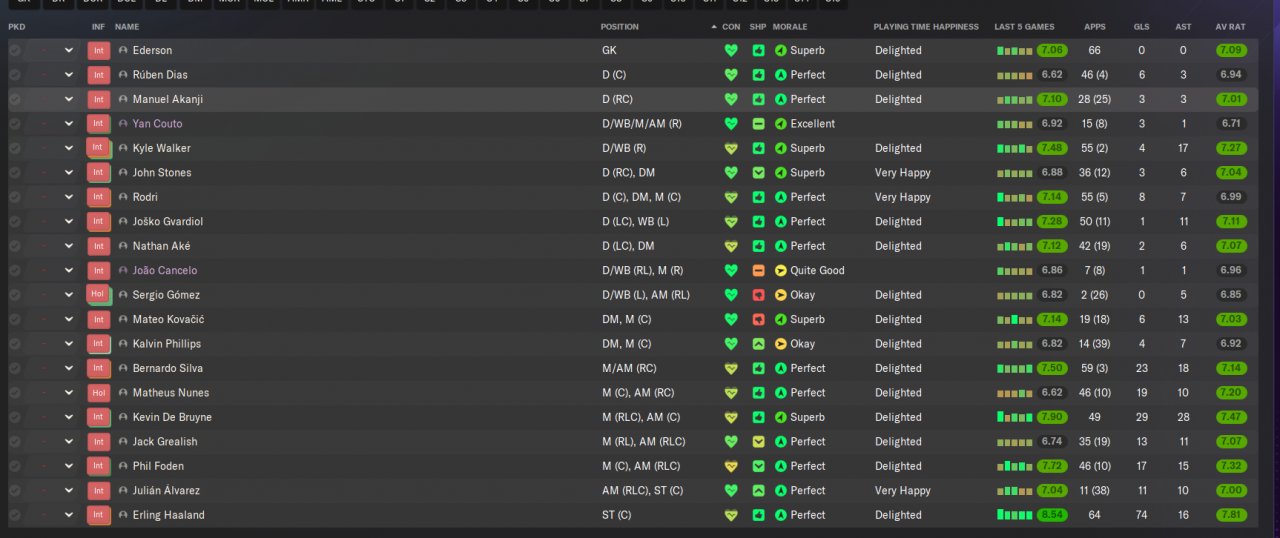Click Kyle Walker's condition heart icon
1280x538 pixels.
point(731,148)
